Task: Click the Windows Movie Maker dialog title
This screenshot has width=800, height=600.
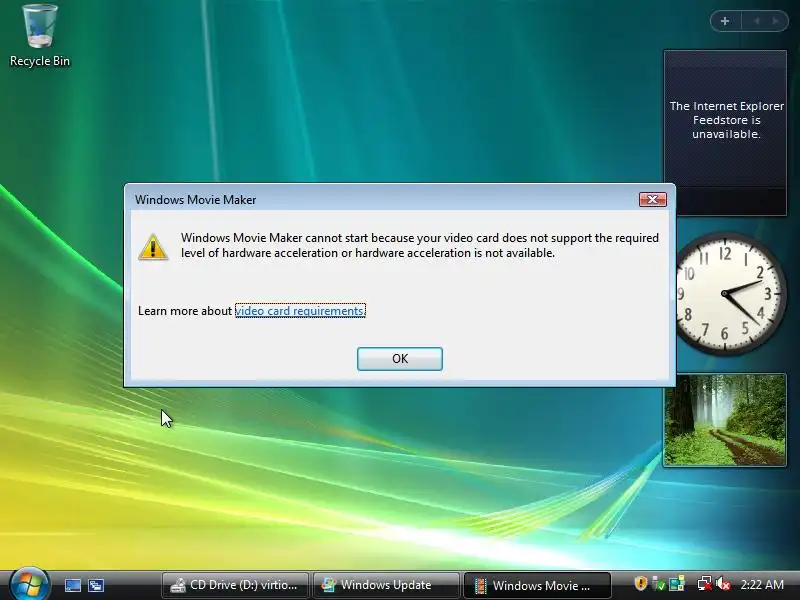Action: tap(195, 200)
